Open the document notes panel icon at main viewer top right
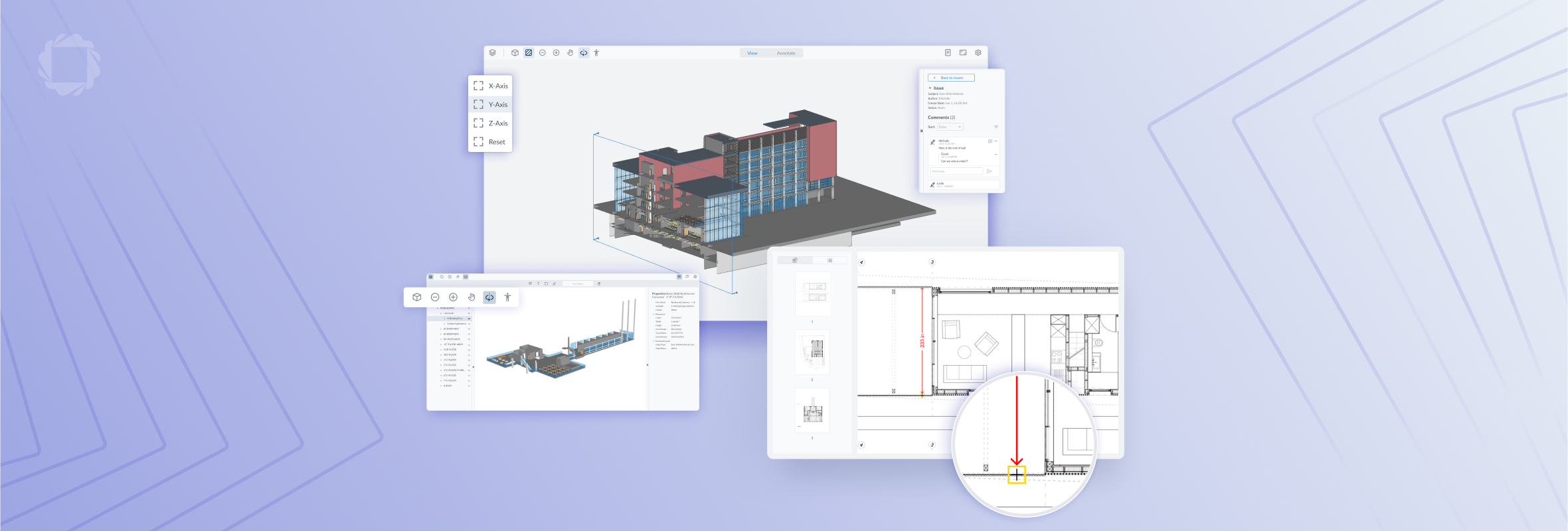The image size is (1568, 531). 948,52
